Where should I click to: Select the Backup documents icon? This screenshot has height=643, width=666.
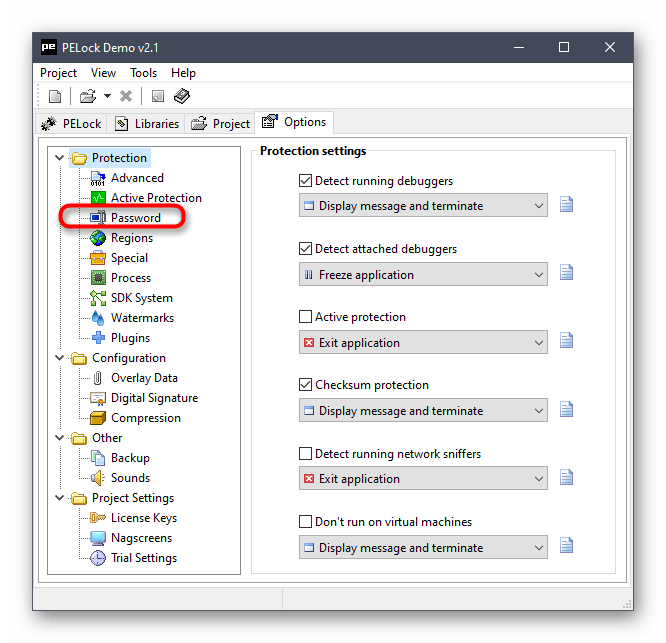(98, 458)
